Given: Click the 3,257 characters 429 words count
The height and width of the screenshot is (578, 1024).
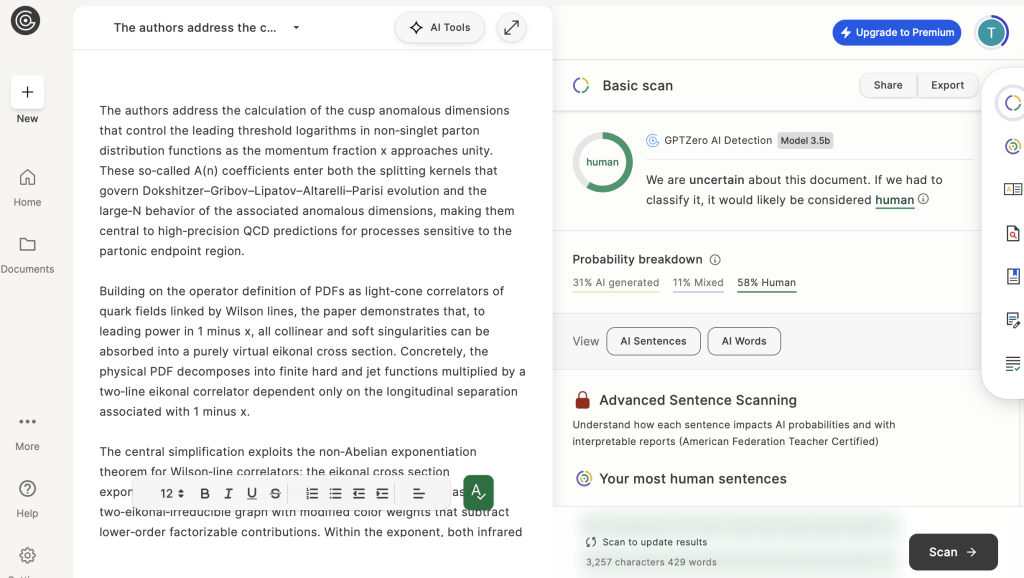Looking at the screenshot, I should (x=651, y=562).
